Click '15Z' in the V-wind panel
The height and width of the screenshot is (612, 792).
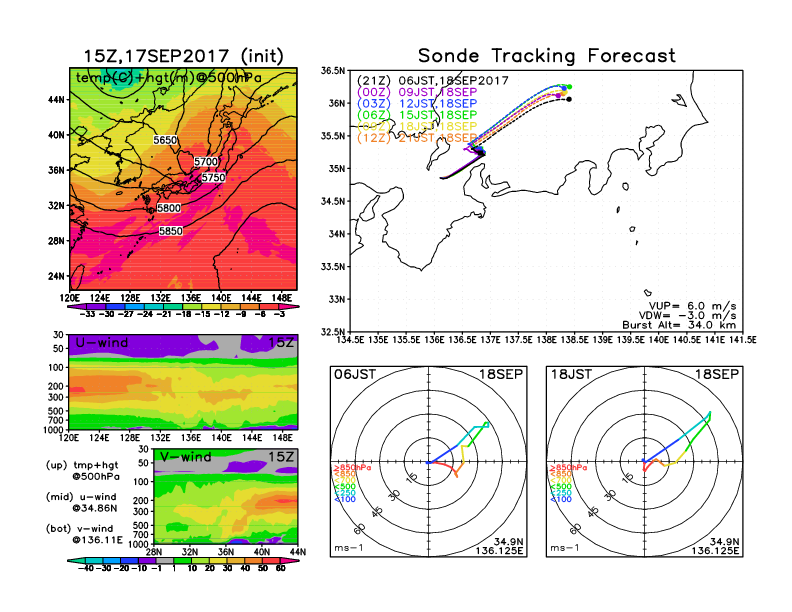tap(280, 457)
